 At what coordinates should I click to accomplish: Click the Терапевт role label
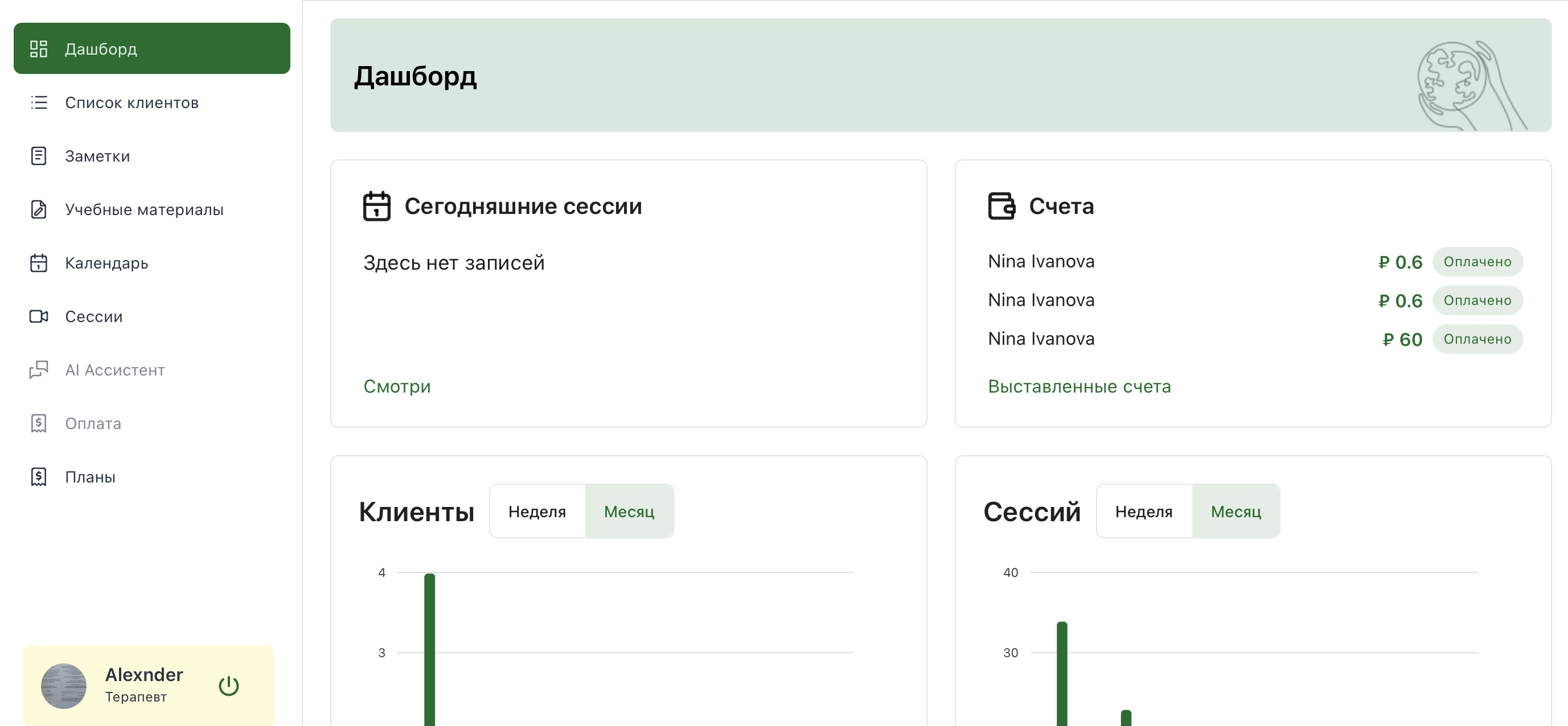point(136,697)
